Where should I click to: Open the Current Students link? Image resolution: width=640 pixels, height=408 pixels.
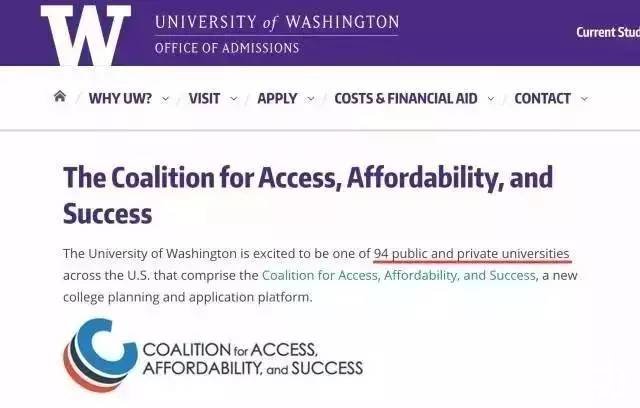point(607,32)
